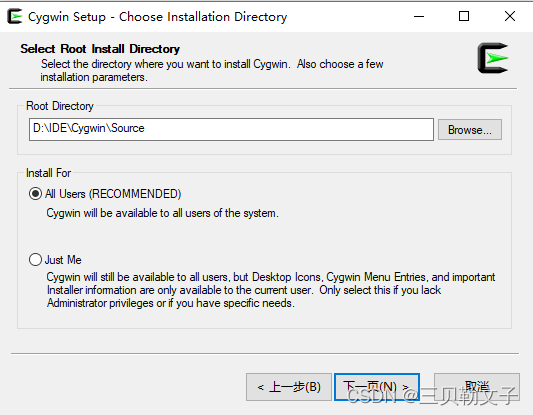Go back with the 上一步(B) button
Viewport: 533px width, 415px height.
[x=289, y=387]
